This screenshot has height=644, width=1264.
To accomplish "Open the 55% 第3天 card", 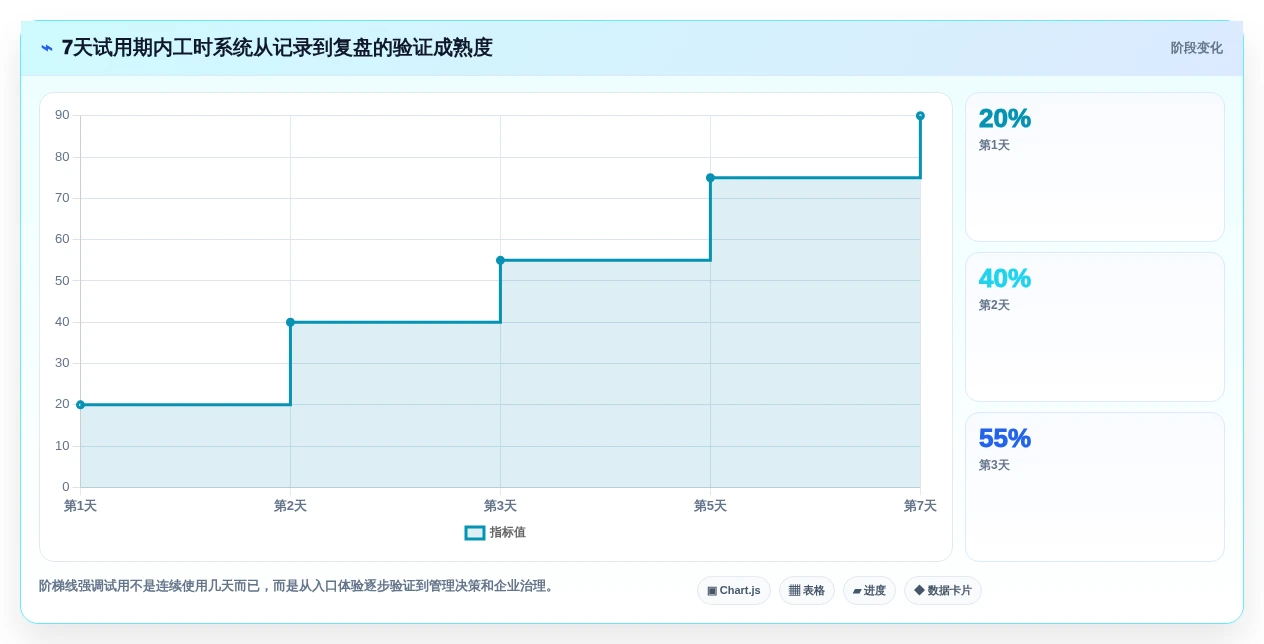I will tap(1094, 487).
